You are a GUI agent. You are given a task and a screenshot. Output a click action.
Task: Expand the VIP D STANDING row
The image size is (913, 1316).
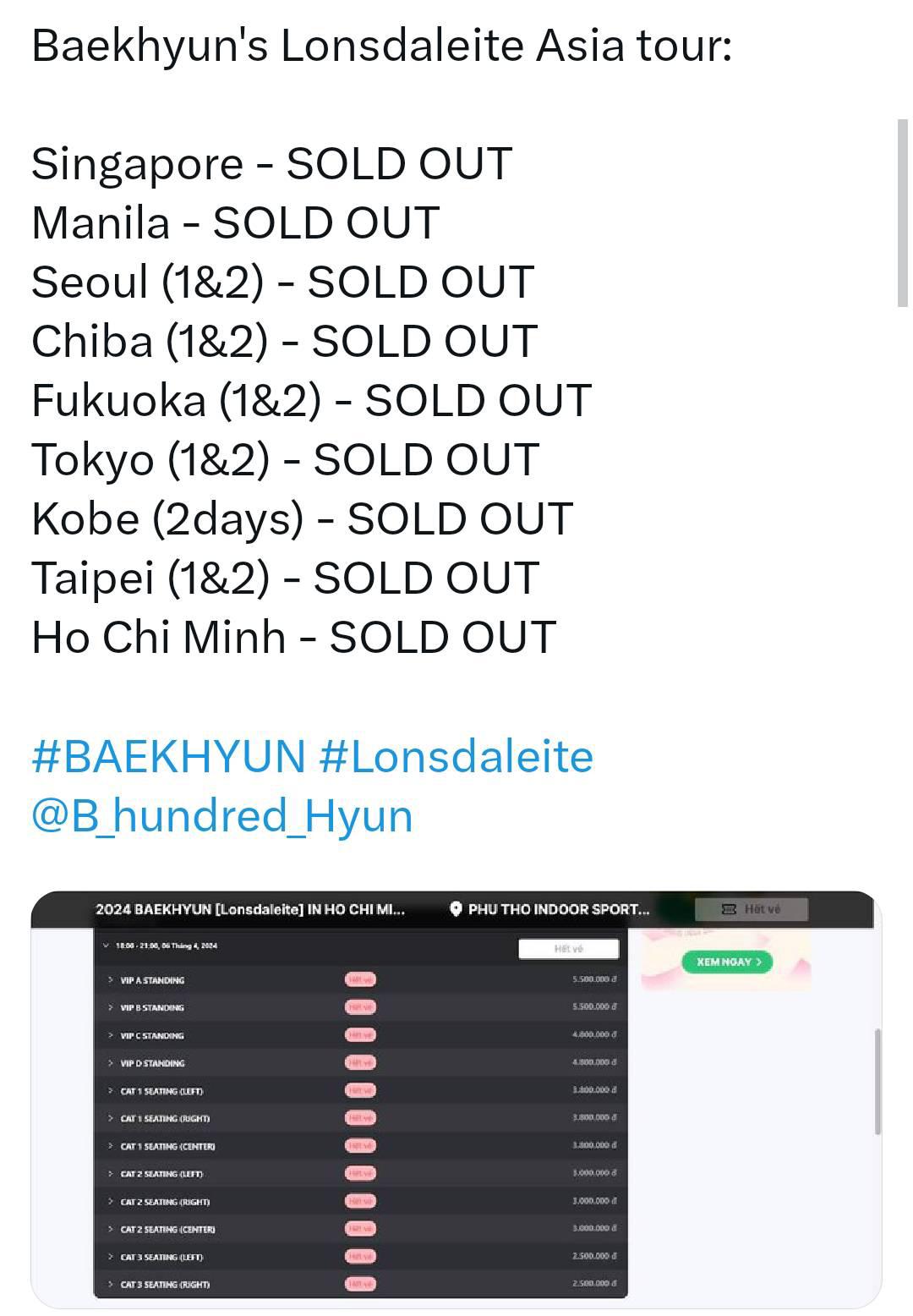(x=360, y=1063)
